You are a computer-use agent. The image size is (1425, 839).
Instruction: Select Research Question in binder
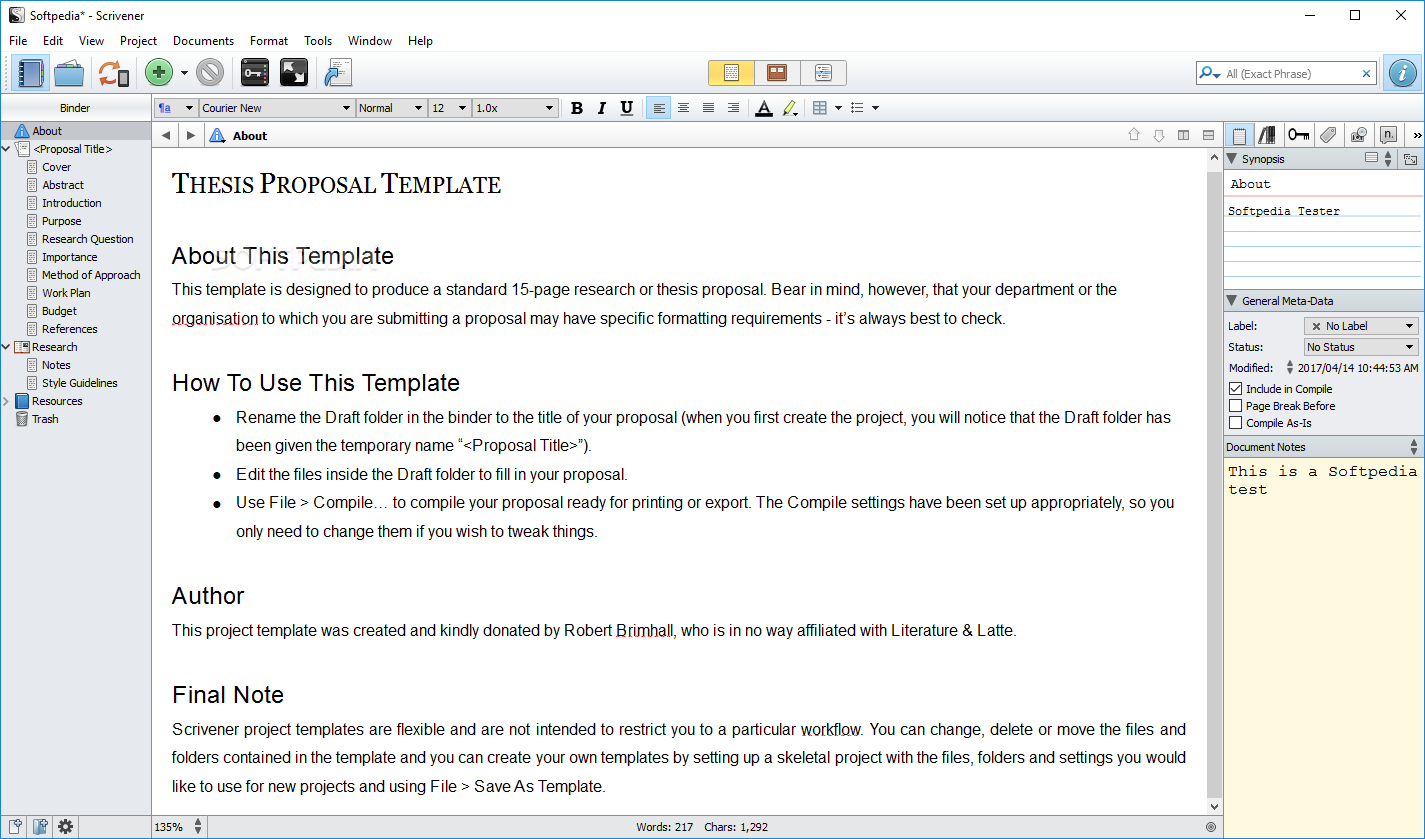[x=88, y=239]
